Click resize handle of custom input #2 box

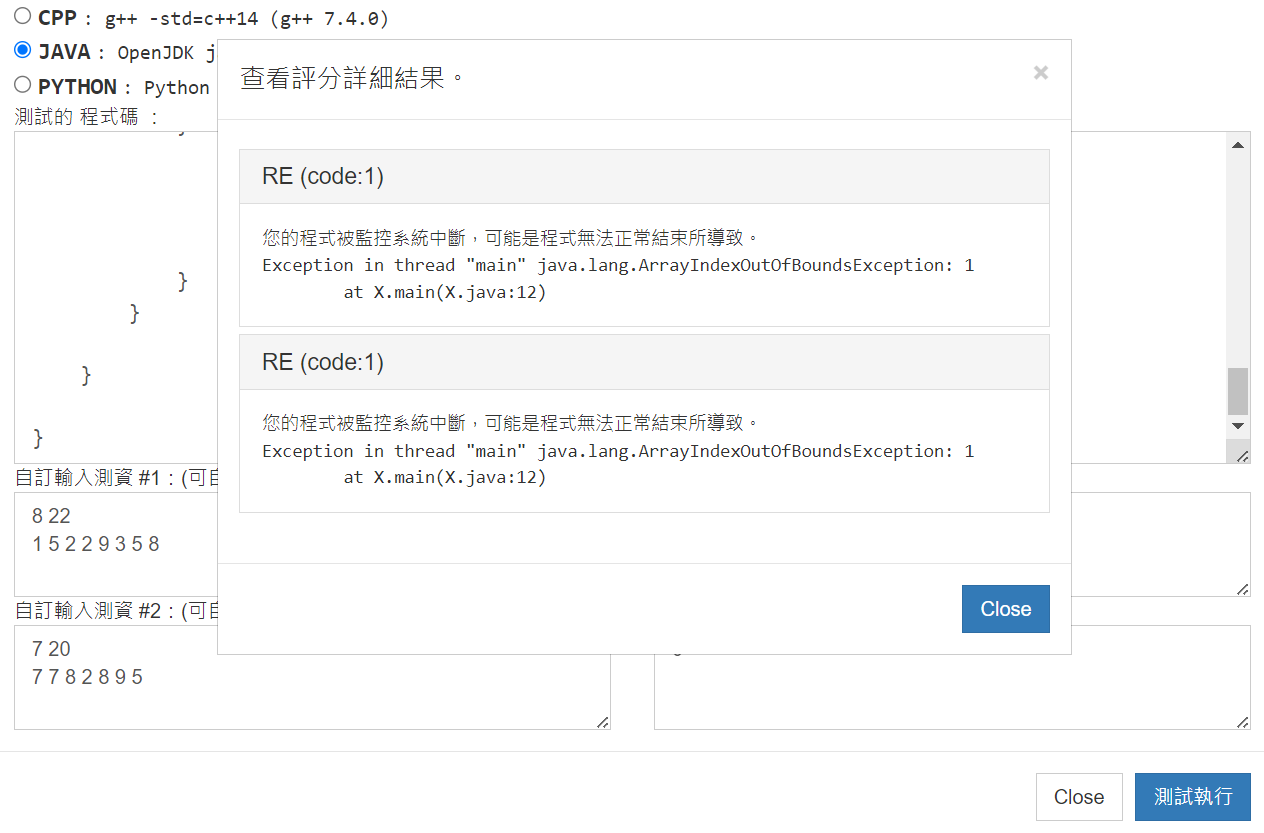coord(603,722)
